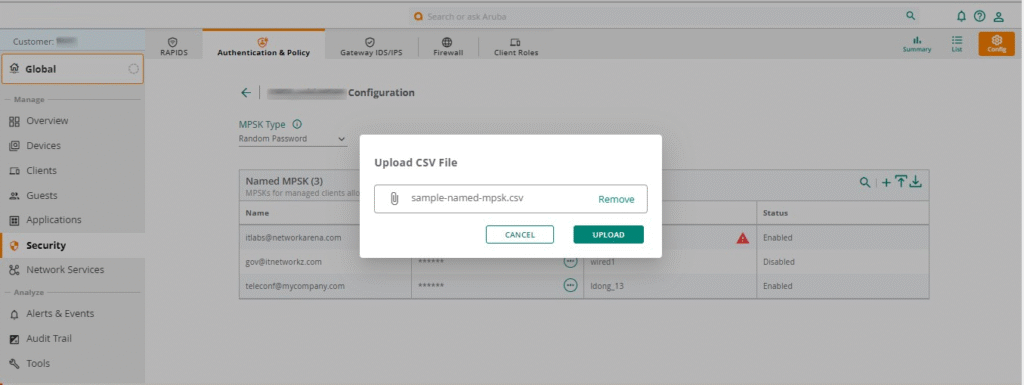The image size is (1024, 385).
Task: Click the ldong_13 cell
Action: coord(670,286)
